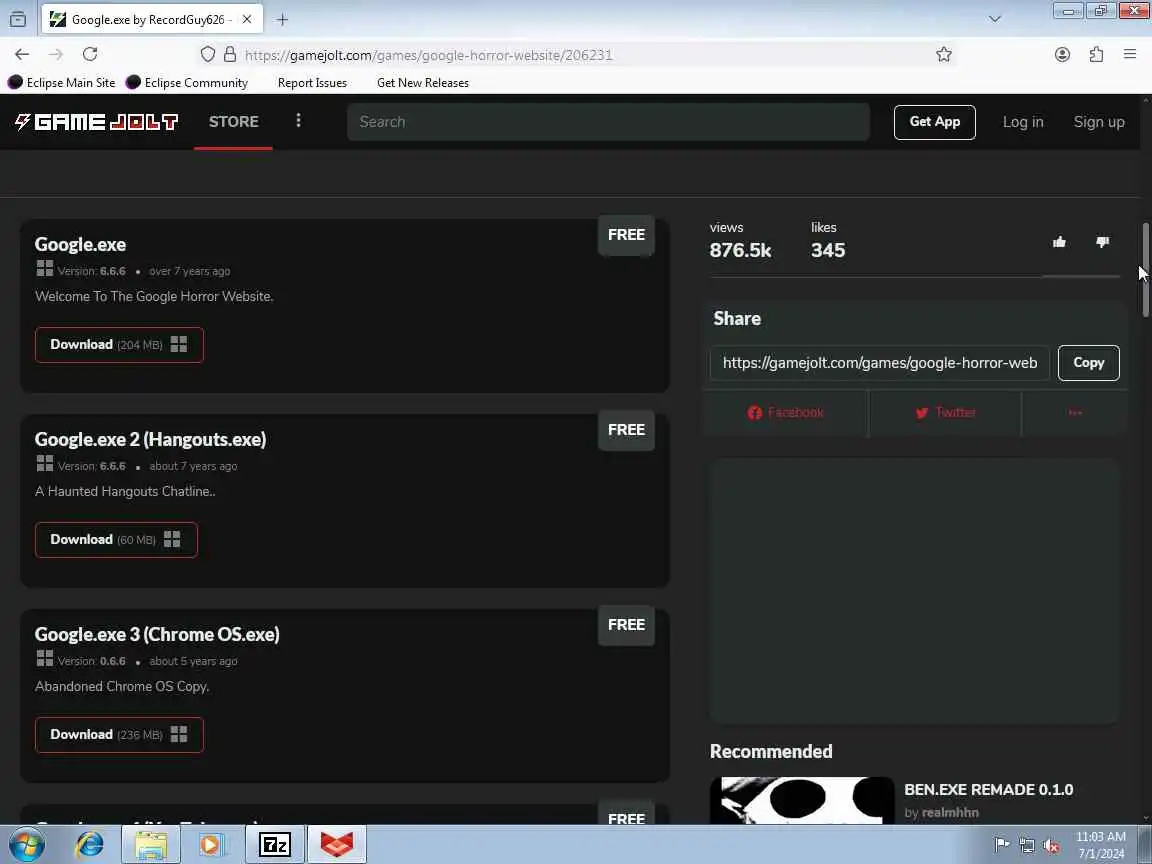Click the 876.5k views count
This screenshot has width=1152, height=864.
(x=740, y=251)
